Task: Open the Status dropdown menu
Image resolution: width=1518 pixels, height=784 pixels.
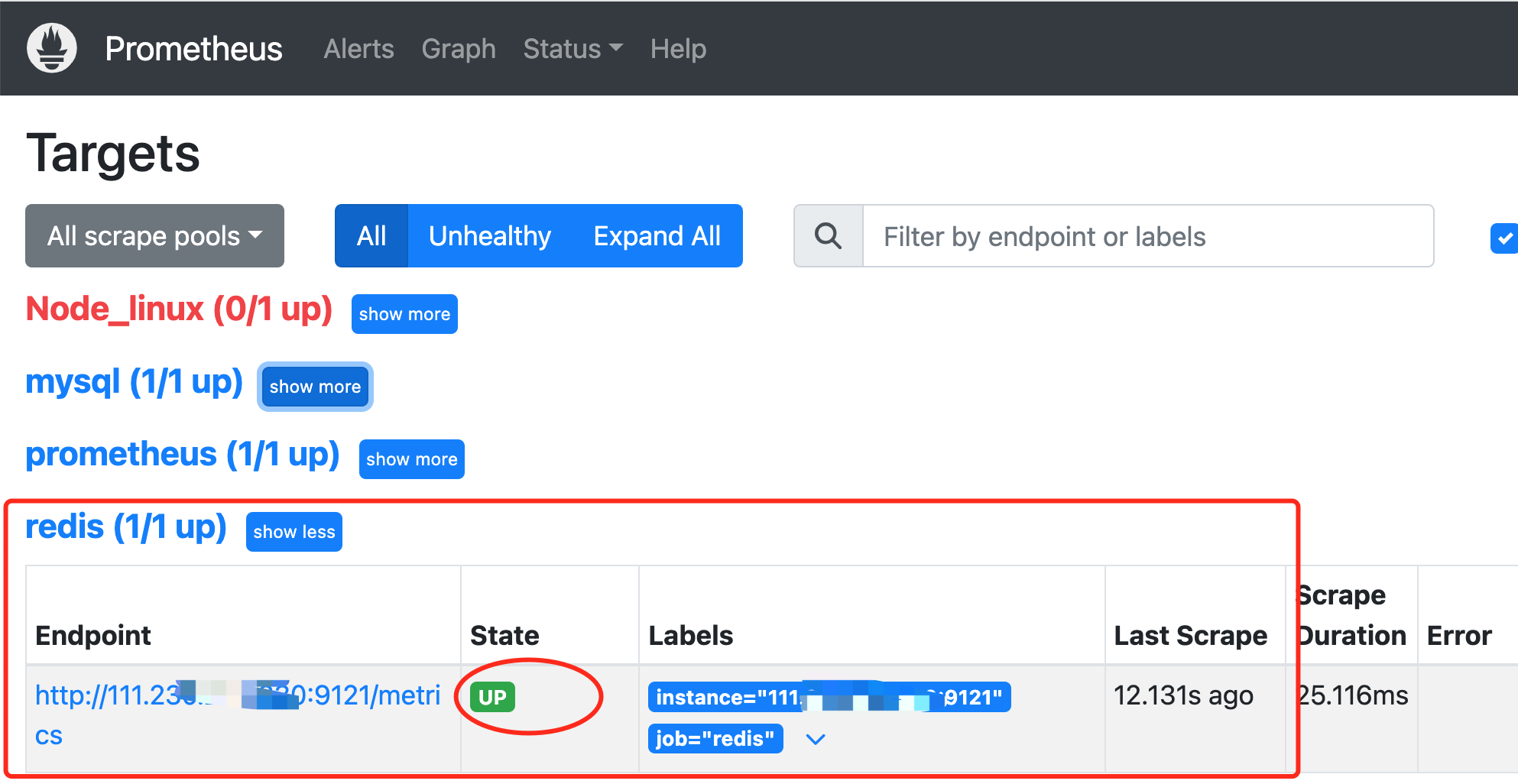Action: [x=573, y=49]
